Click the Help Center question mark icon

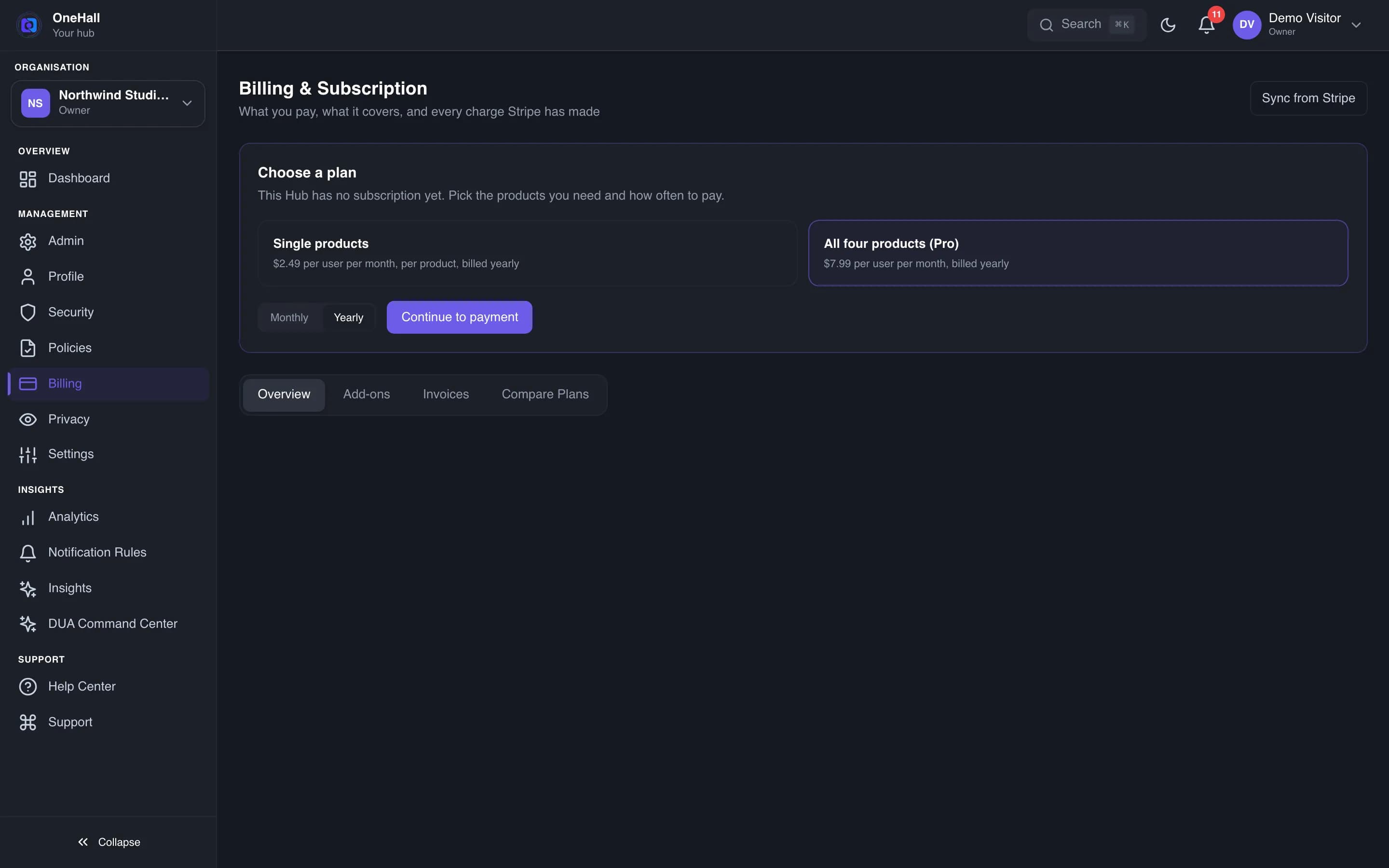coord(27,687)
